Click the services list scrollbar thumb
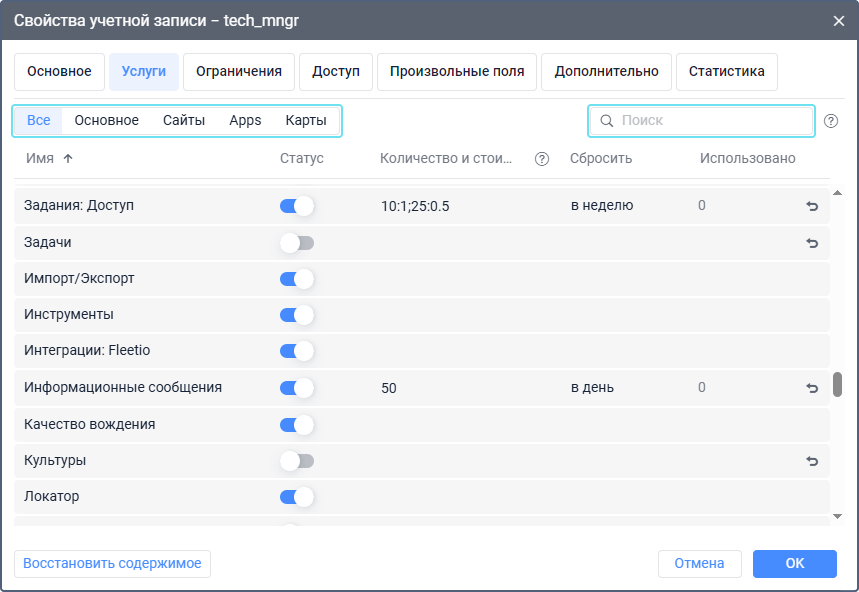 coord(837,385)
